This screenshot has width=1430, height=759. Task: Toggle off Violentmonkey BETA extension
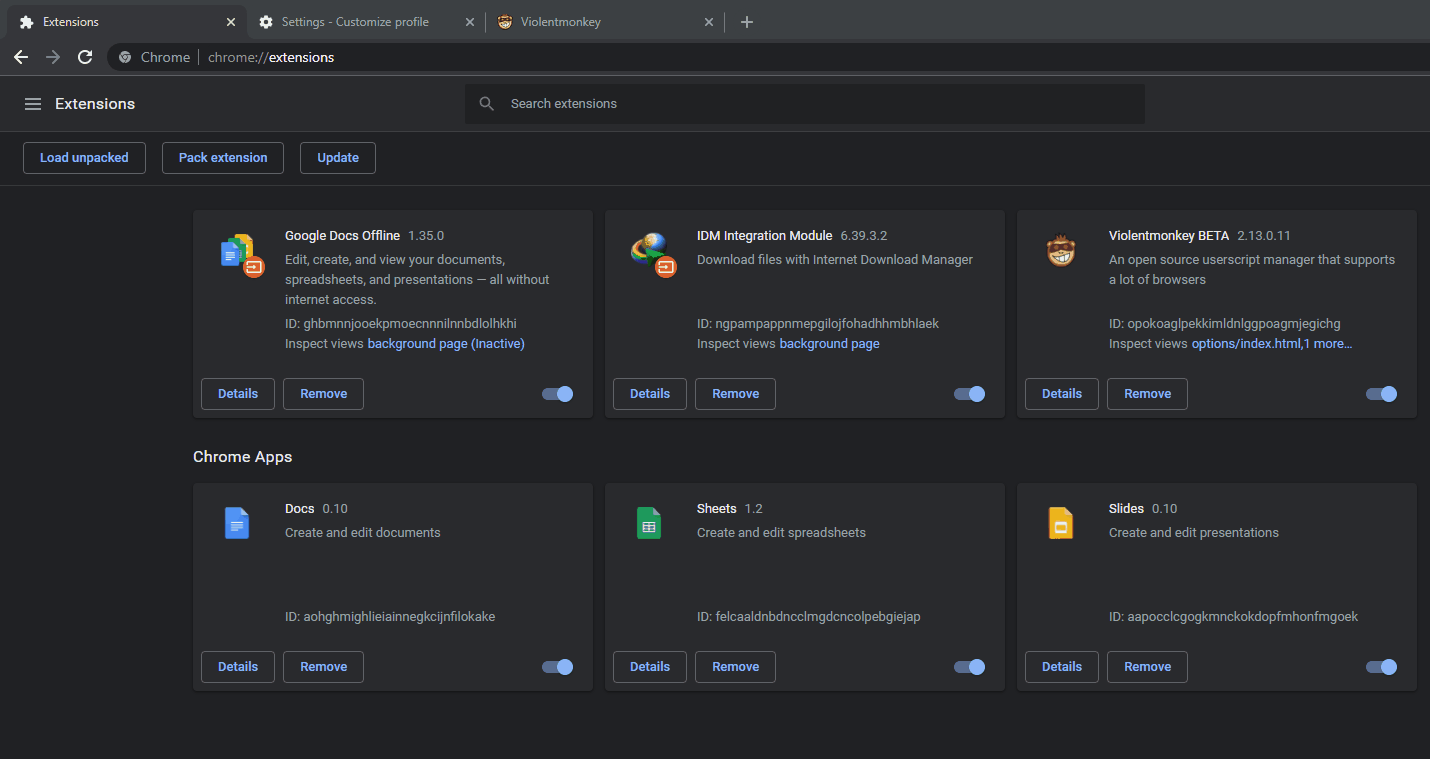click(1382, 394)
